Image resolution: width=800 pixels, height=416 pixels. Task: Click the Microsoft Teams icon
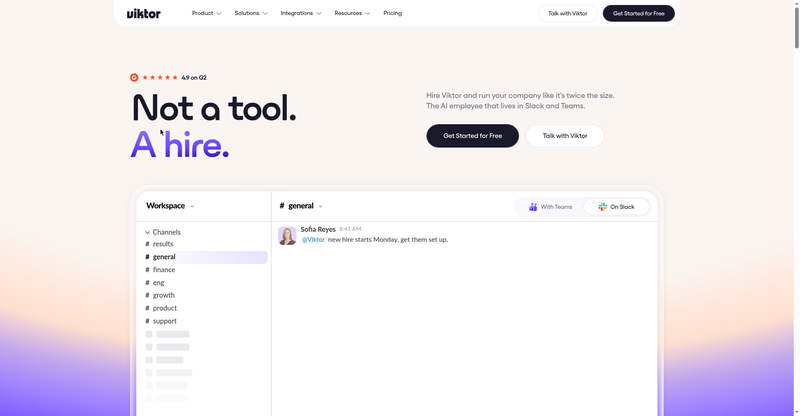pos(533,207)
